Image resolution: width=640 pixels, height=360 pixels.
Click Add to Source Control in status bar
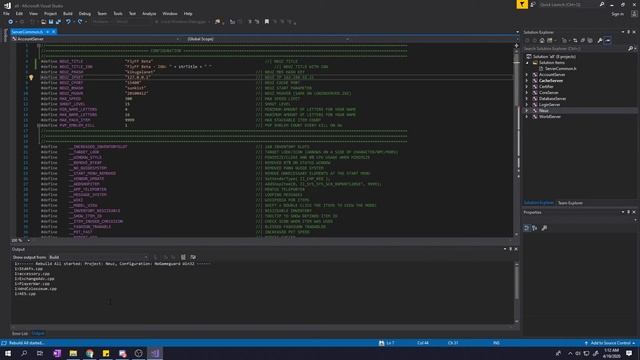(611, 343)
